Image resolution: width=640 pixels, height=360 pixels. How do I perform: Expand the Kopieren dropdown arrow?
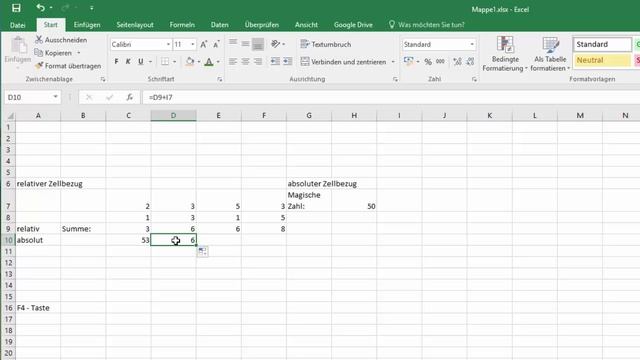click(78, 53)
